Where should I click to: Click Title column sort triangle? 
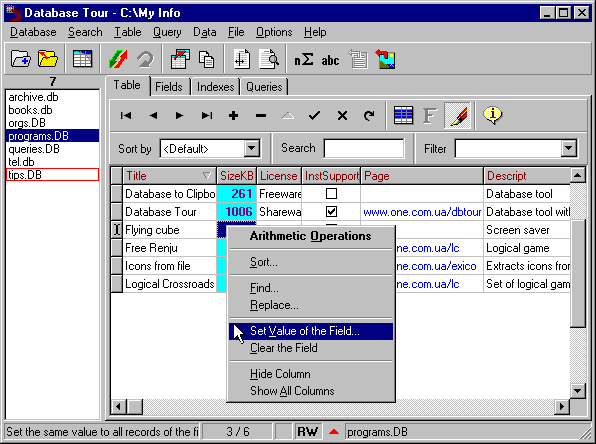coord(206,176)
